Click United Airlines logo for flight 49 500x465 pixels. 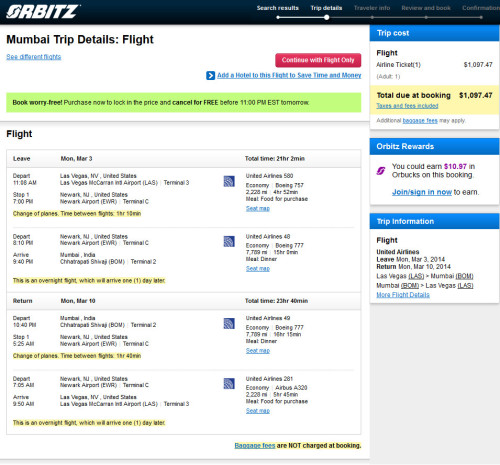click(x=229, y=323)
